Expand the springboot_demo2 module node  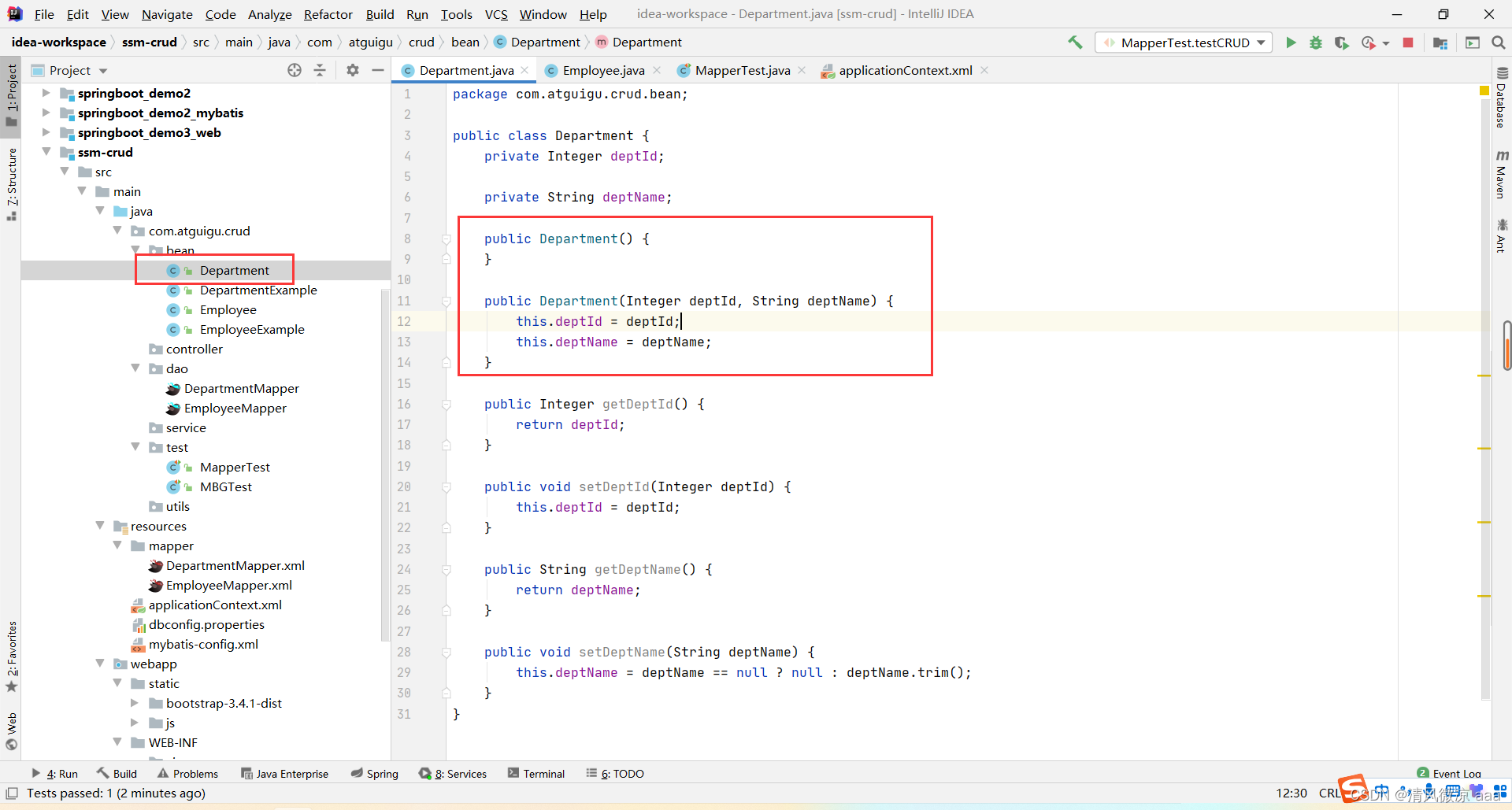coord(46,93)
